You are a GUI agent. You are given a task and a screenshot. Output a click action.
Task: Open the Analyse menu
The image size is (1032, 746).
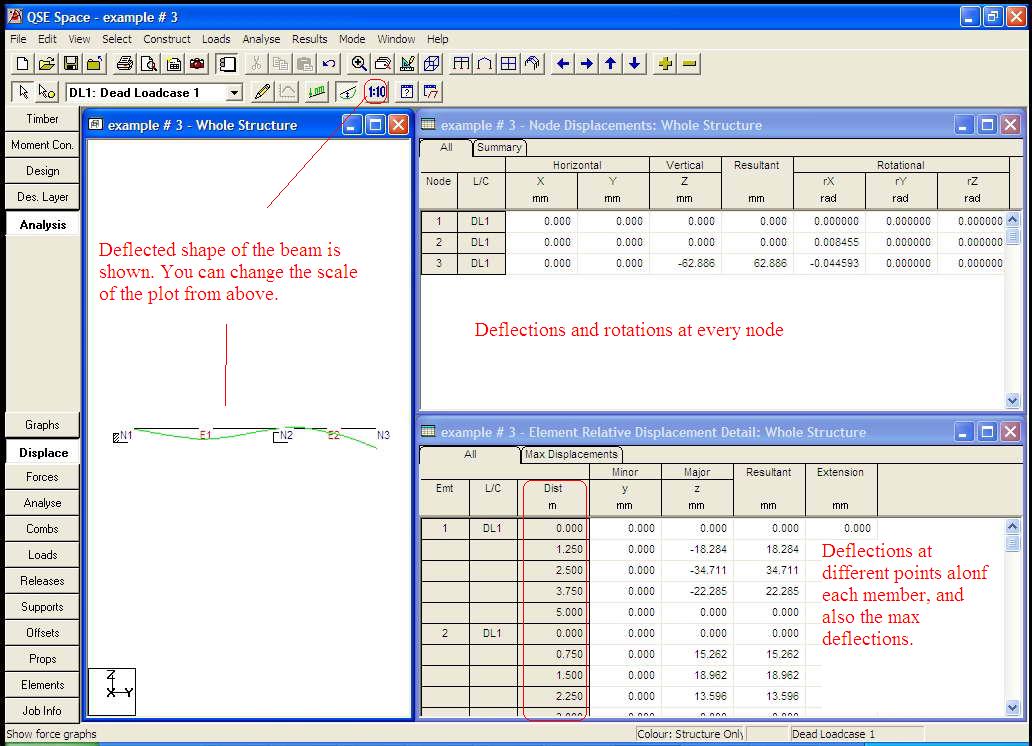261,39
